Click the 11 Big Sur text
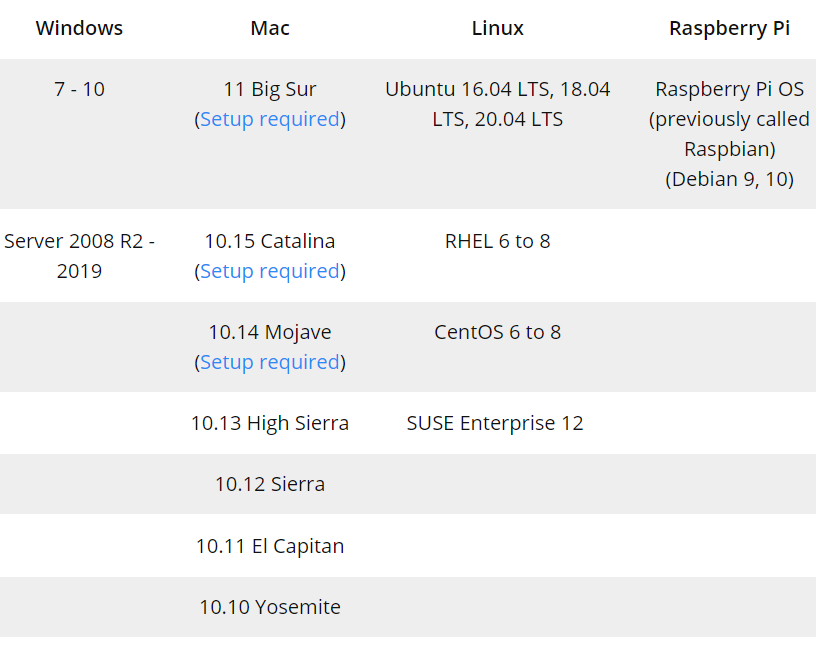 [x=270, y=89]
